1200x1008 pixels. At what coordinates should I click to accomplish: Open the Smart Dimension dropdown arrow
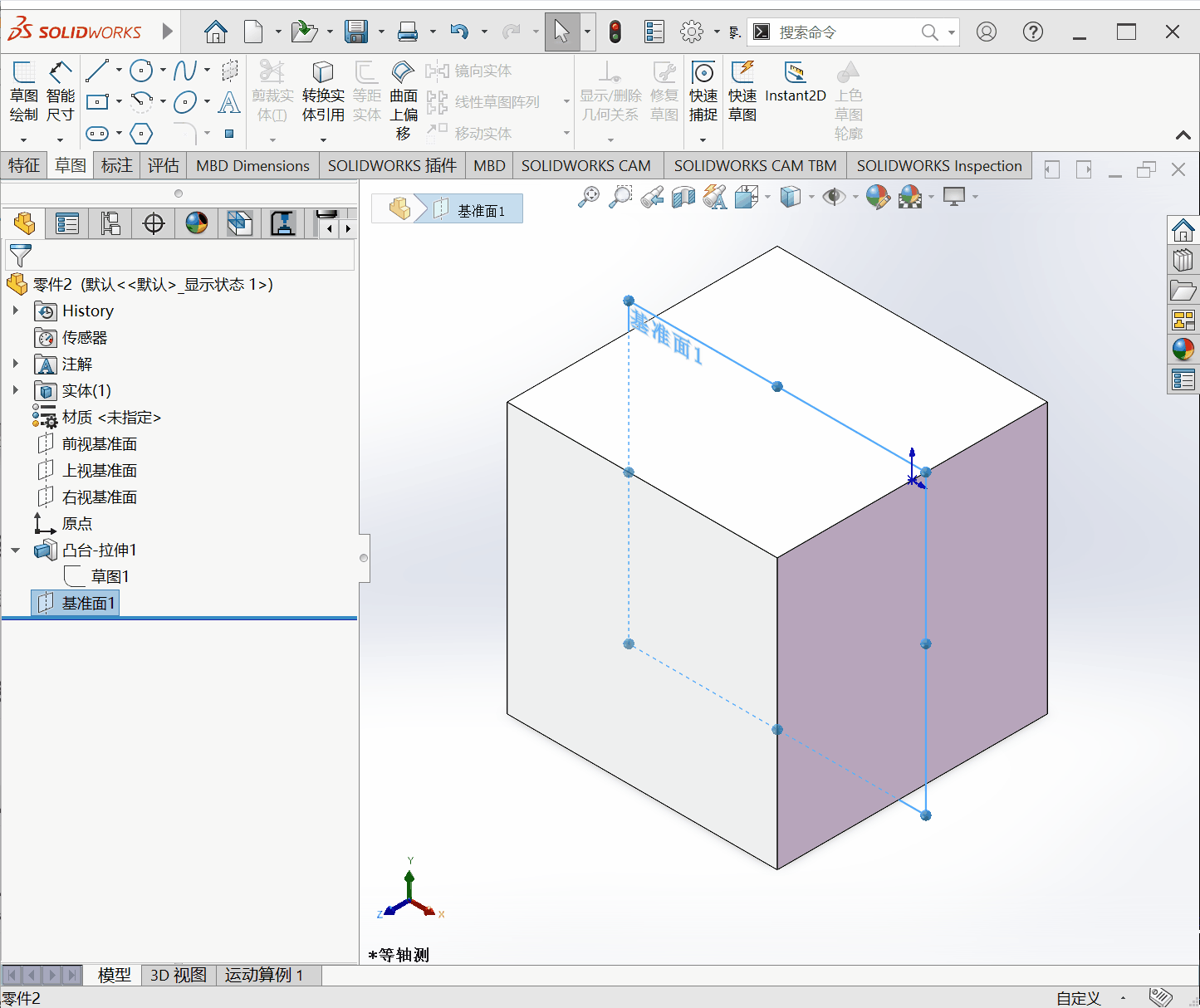[x=60, y=139]
